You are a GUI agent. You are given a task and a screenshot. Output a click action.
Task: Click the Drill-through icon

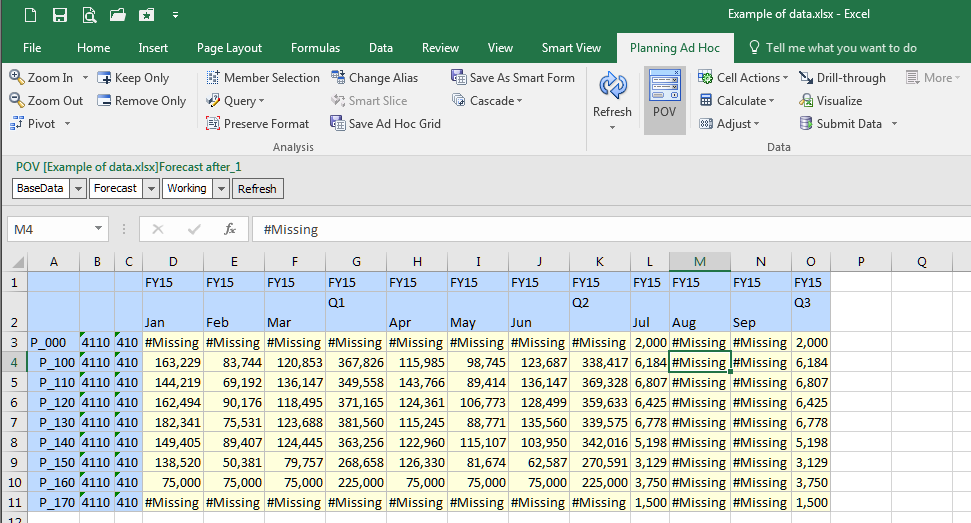(807, 78)
